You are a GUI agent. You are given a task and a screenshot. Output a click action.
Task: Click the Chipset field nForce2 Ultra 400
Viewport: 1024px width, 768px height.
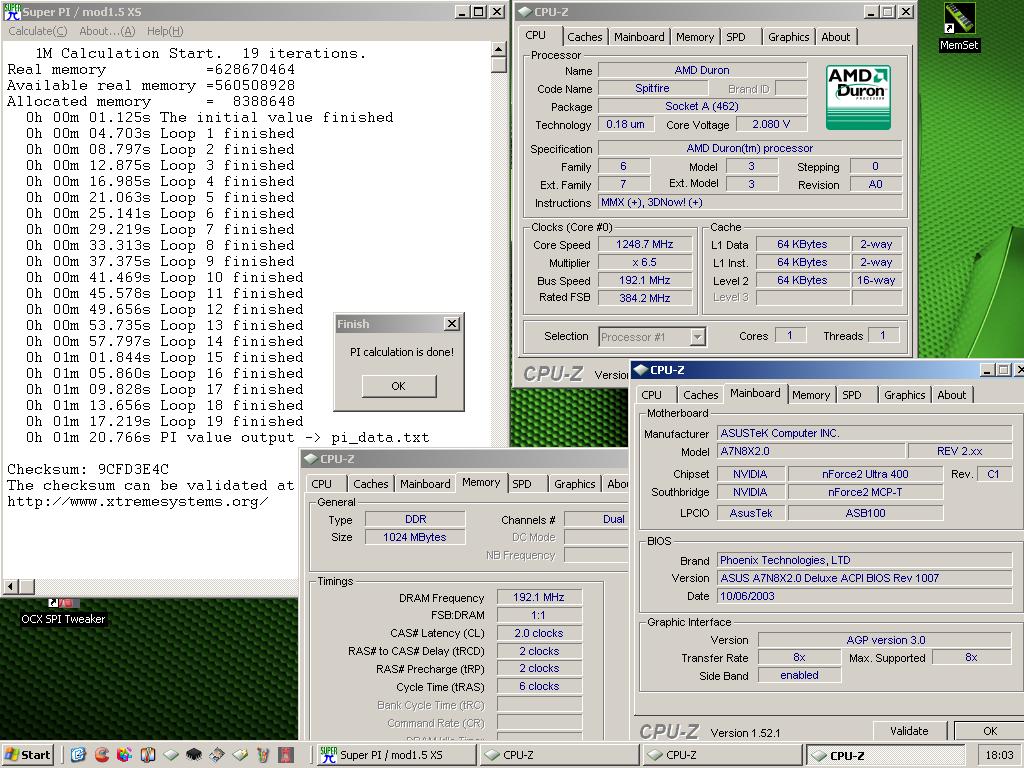pyautogui.click(x=865, y=474)
